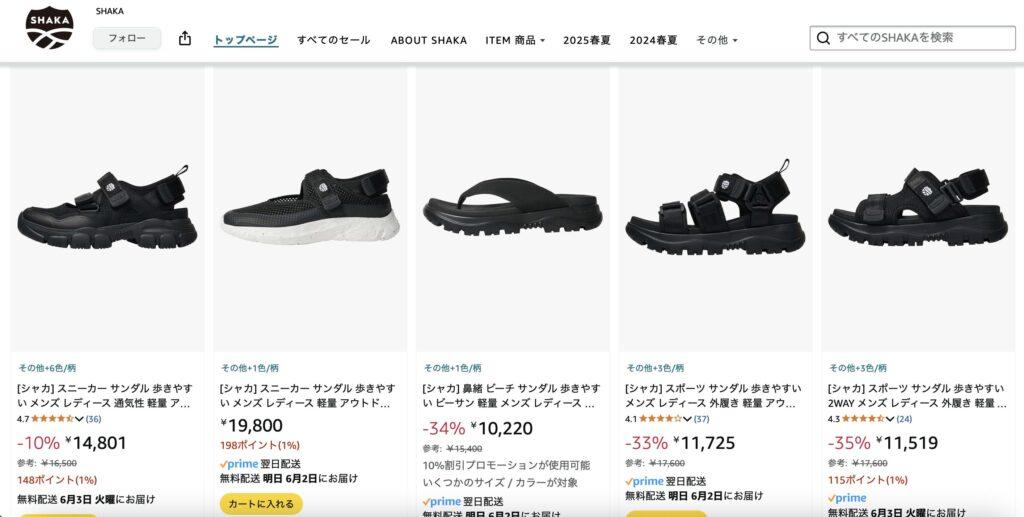Image resolution: width=1024 pixels, height=517 pixels.
Task: Open the すべてのセール tab
Action: [334, 40]
